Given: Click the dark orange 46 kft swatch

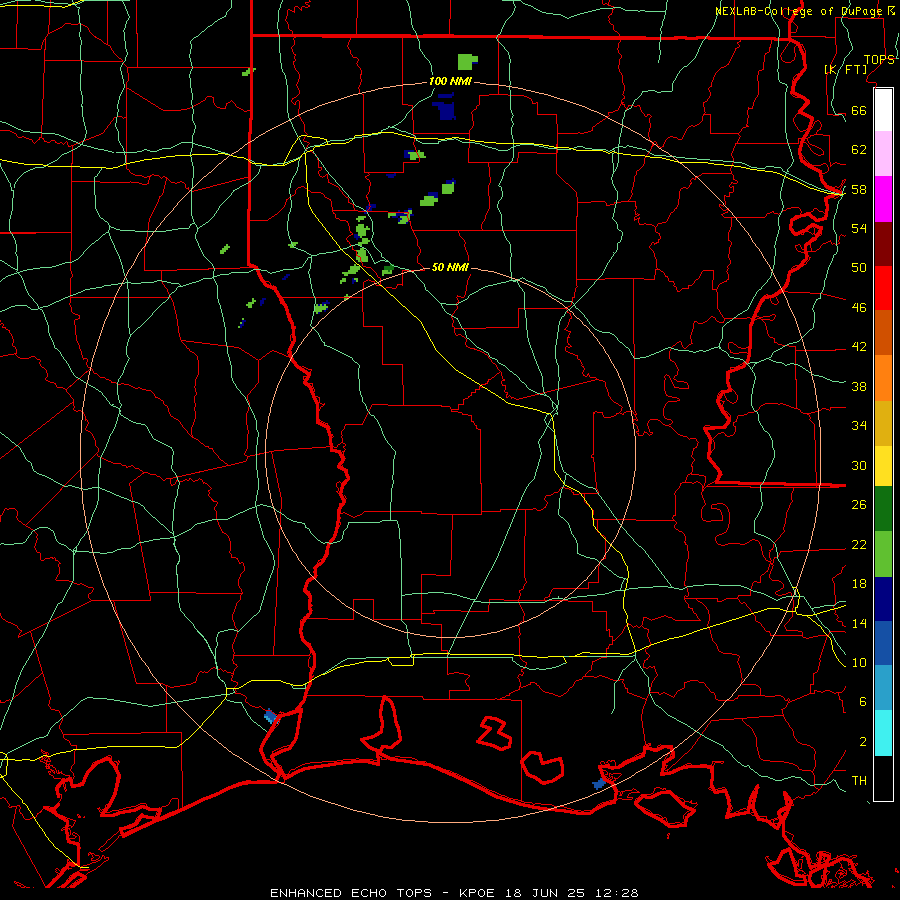Looking at the screenshot, I should click(883, 333).
